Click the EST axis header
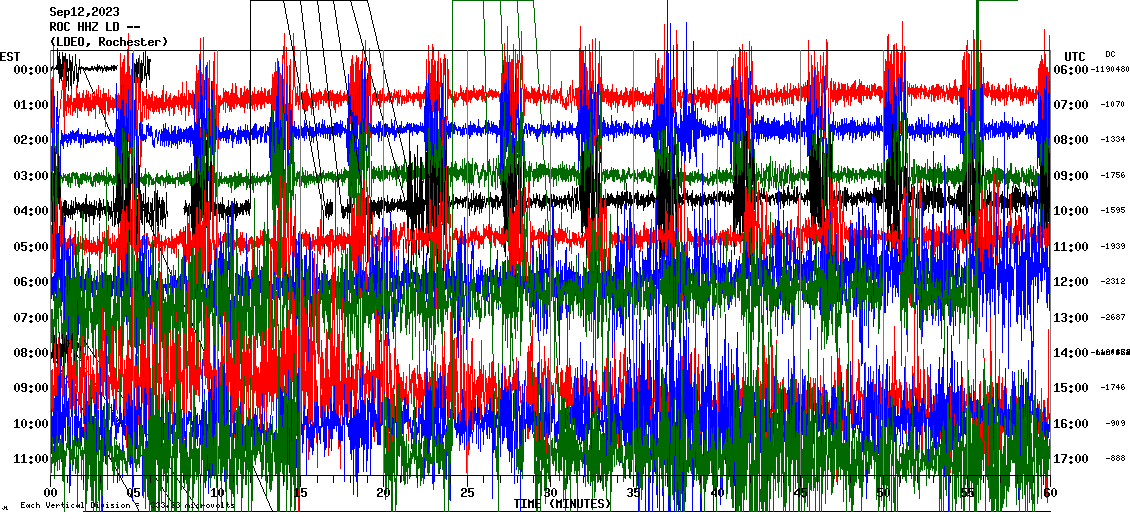 [x=10, y=56]
